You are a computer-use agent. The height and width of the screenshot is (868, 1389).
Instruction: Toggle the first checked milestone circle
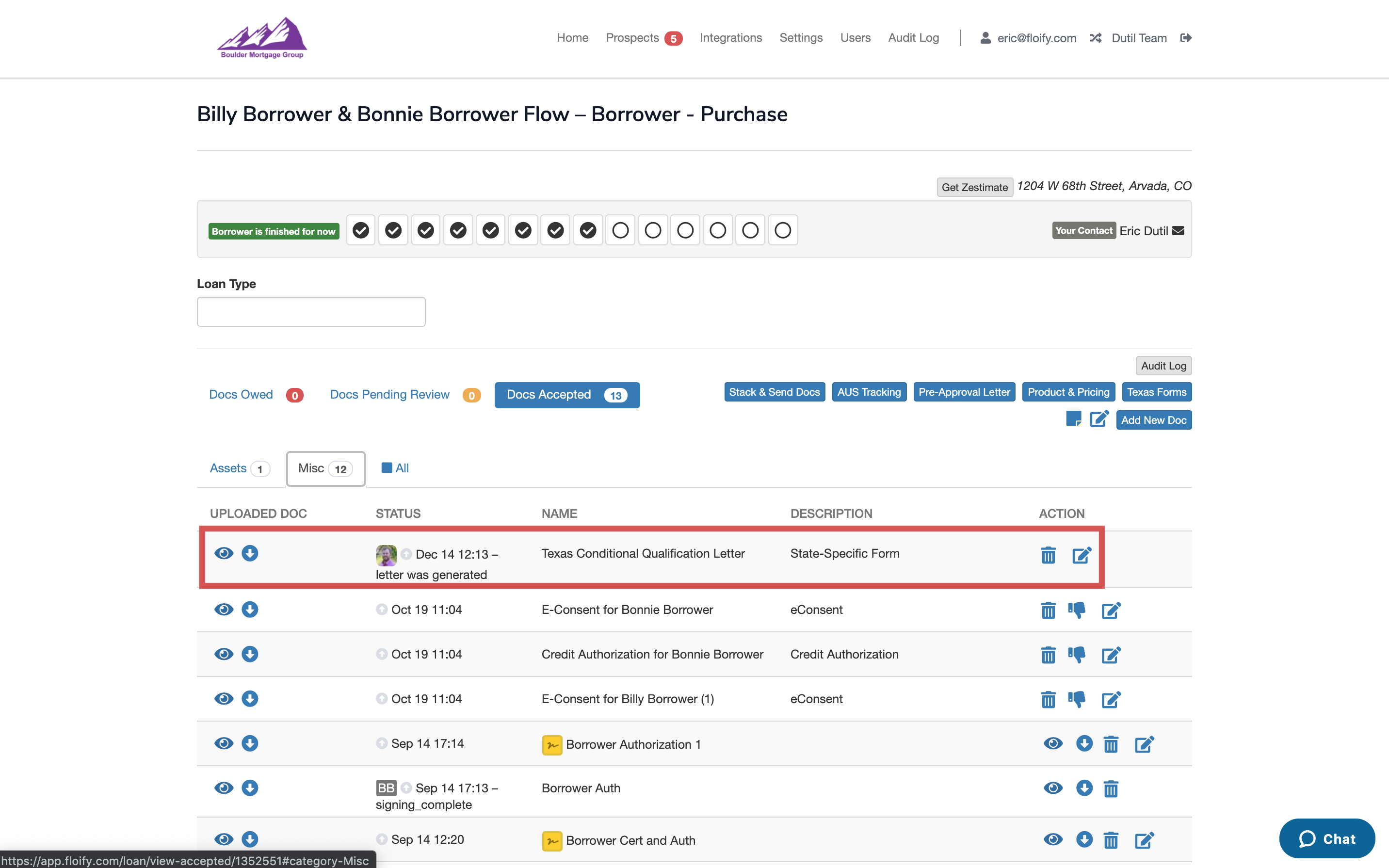(x=360, y=230)
